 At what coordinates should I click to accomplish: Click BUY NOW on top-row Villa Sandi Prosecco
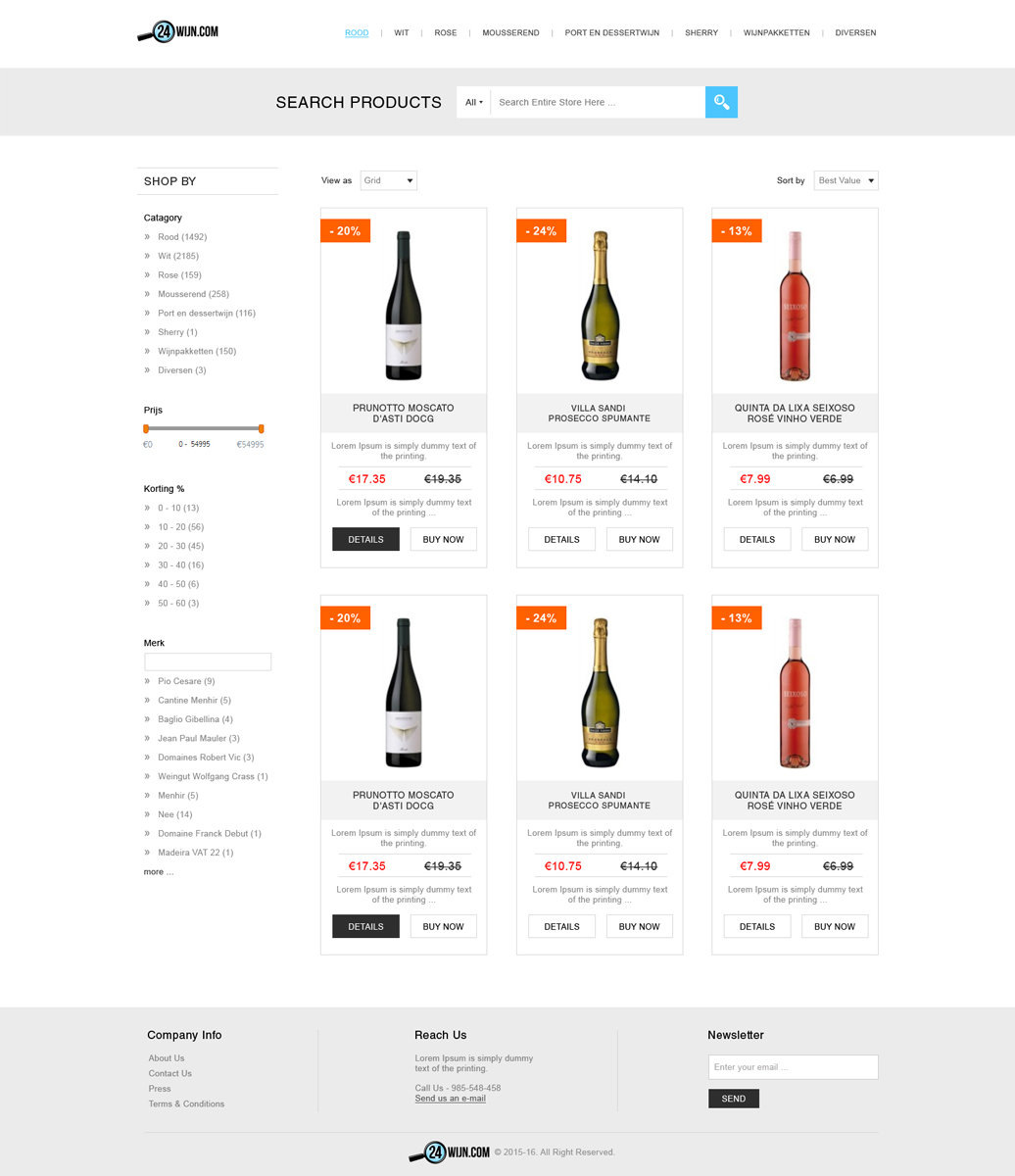pyautogui.click(x=640, y=539)
